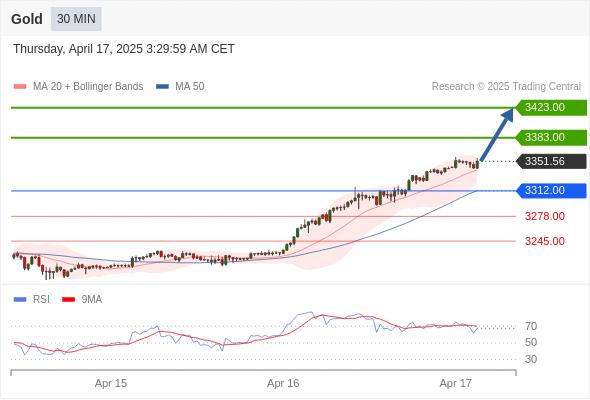The image size is (590, 400).
Task: Click the 3245.00 support level label
Action: [544, 241]
